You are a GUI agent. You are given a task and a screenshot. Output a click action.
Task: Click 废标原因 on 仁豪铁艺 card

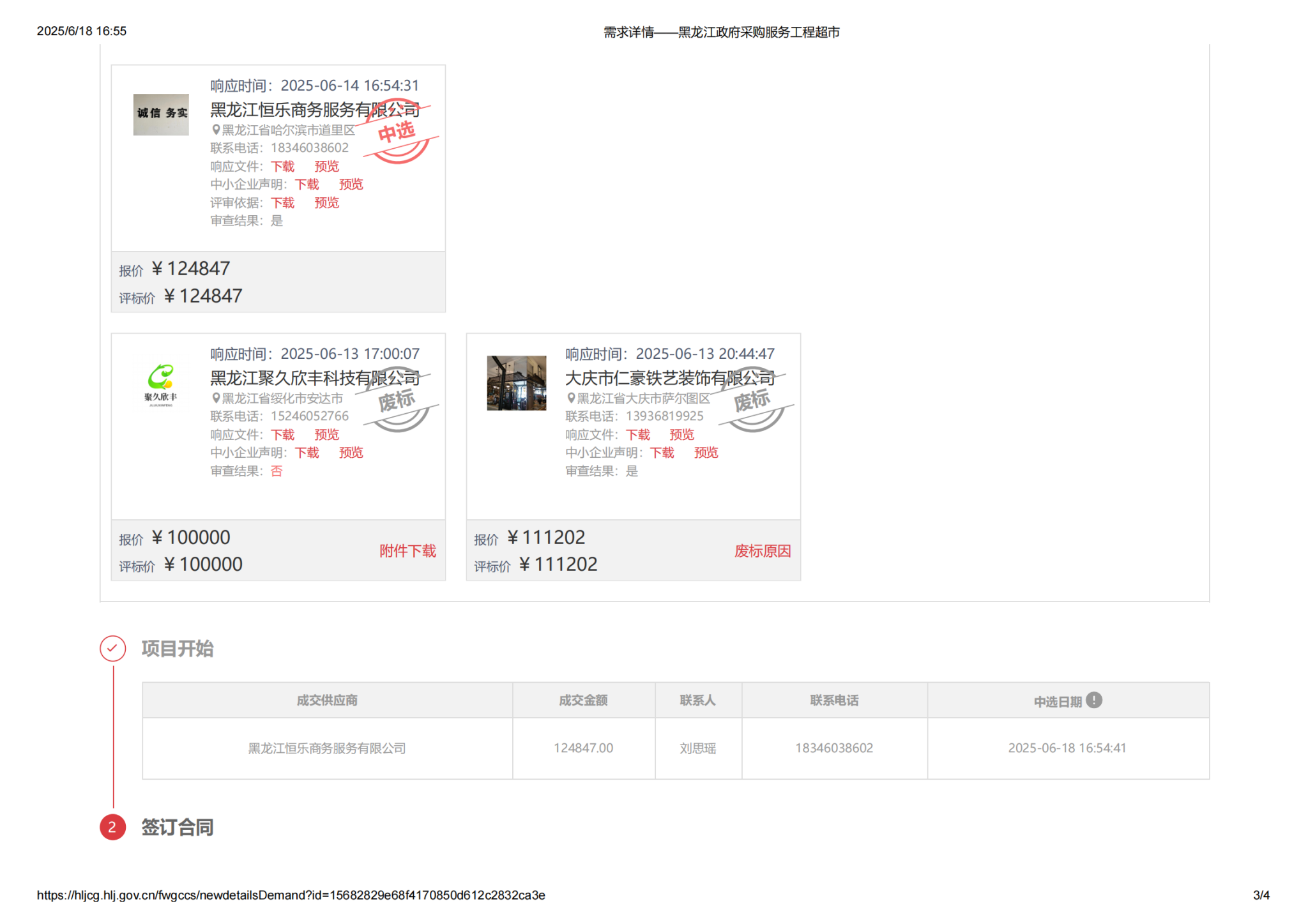click(x=763, y=551)
